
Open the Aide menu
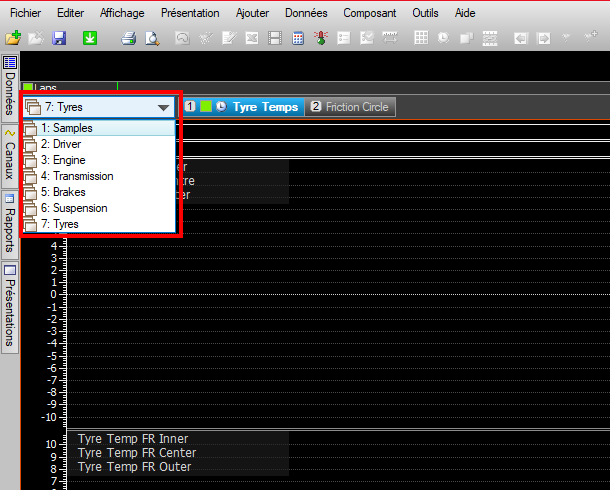coord(465,13)
